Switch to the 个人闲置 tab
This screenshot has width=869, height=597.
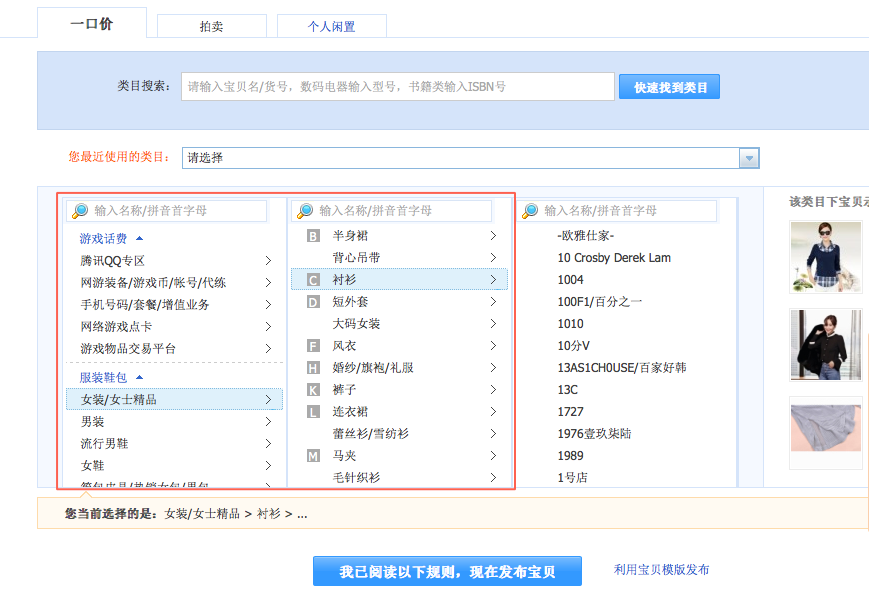pyautogui.click(x=331, y=27)
